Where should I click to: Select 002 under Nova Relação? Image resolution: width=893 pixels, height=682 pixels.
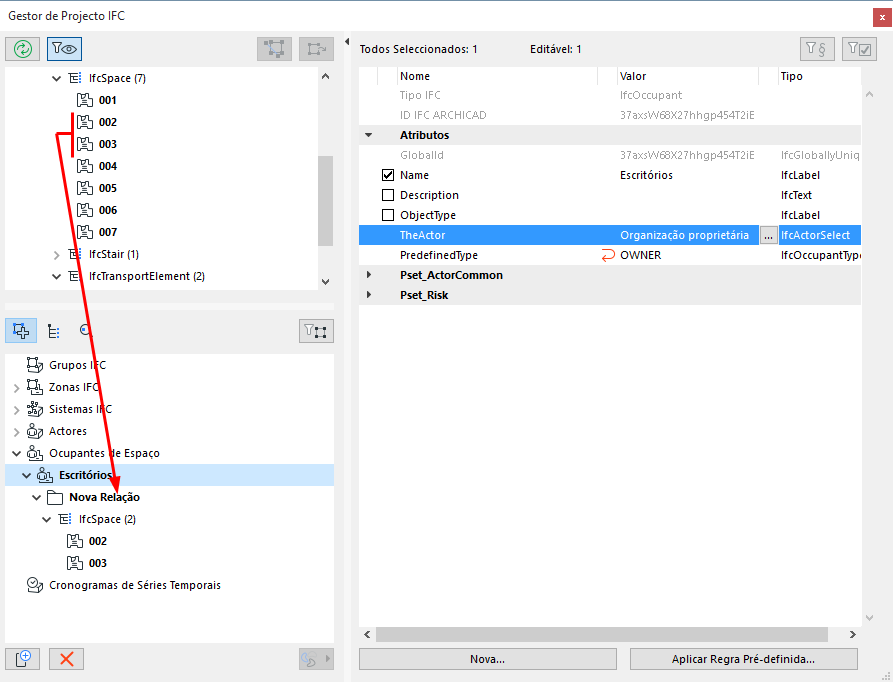97,541
